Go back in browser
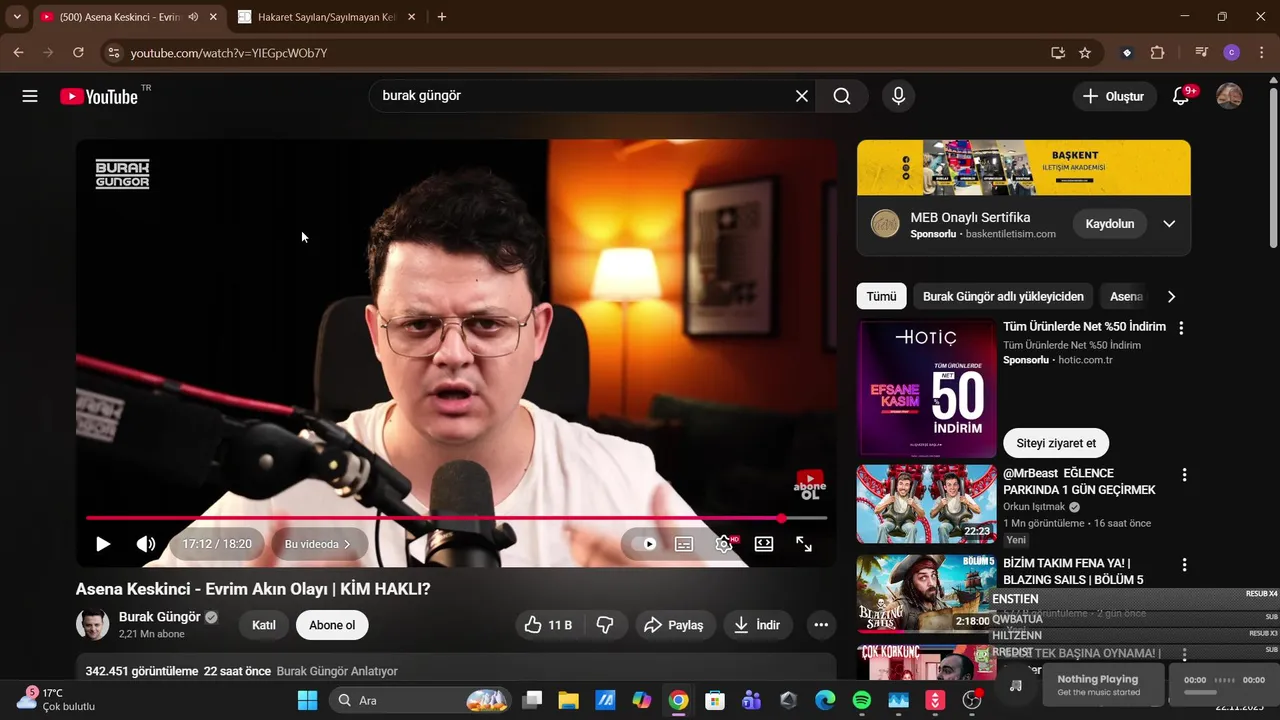 (x=18, y=52)
